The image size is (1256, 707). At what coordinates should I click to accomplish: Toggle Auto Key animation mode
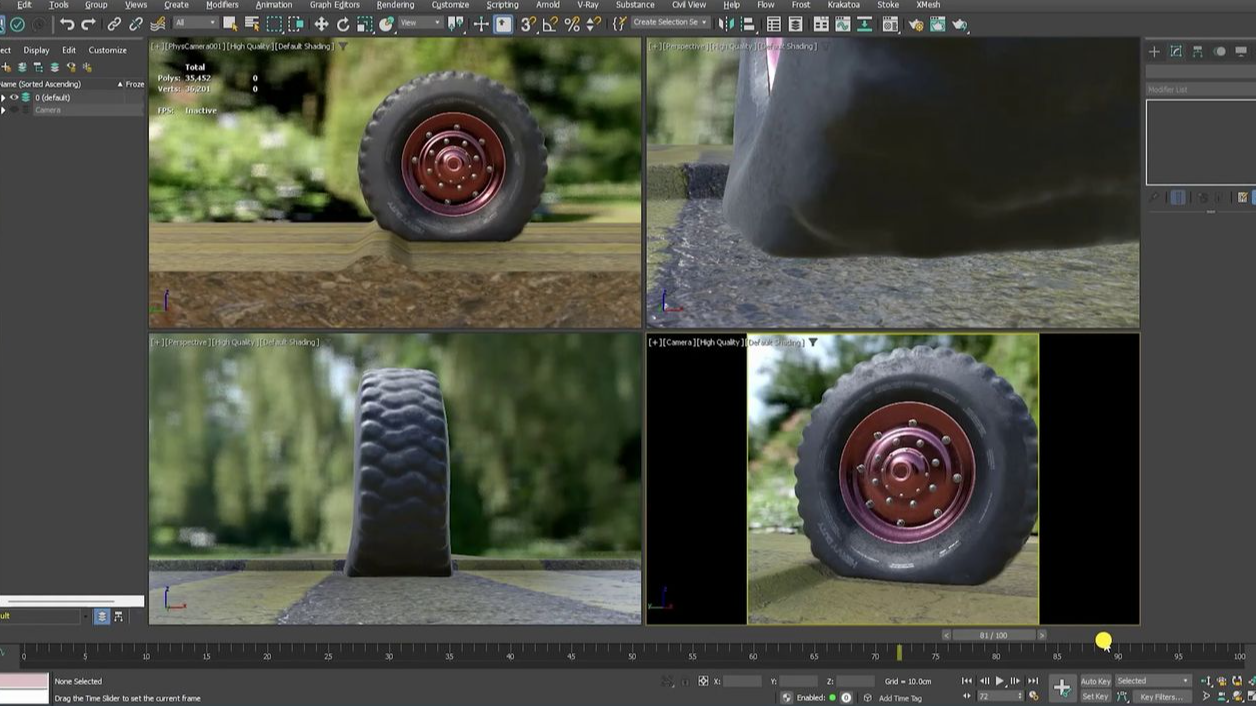coord(1096,679)
